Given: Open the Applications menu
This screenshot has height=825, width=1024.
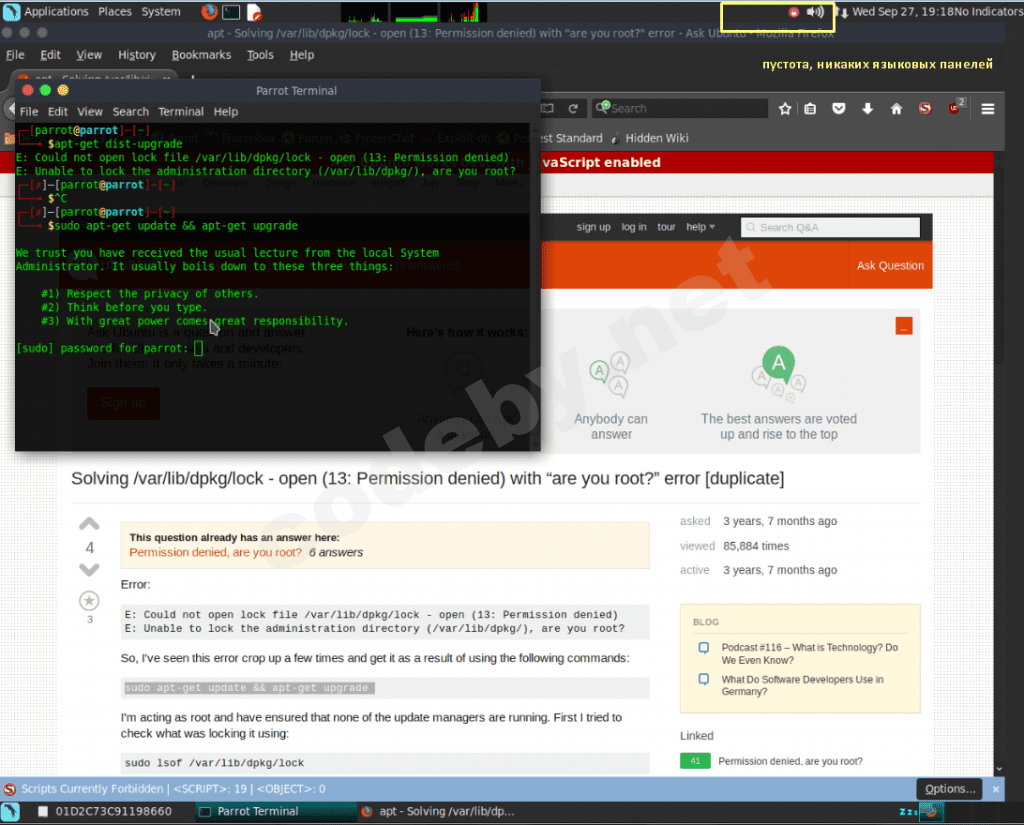Looking at the screenshot, I should [x=56, y=12].
